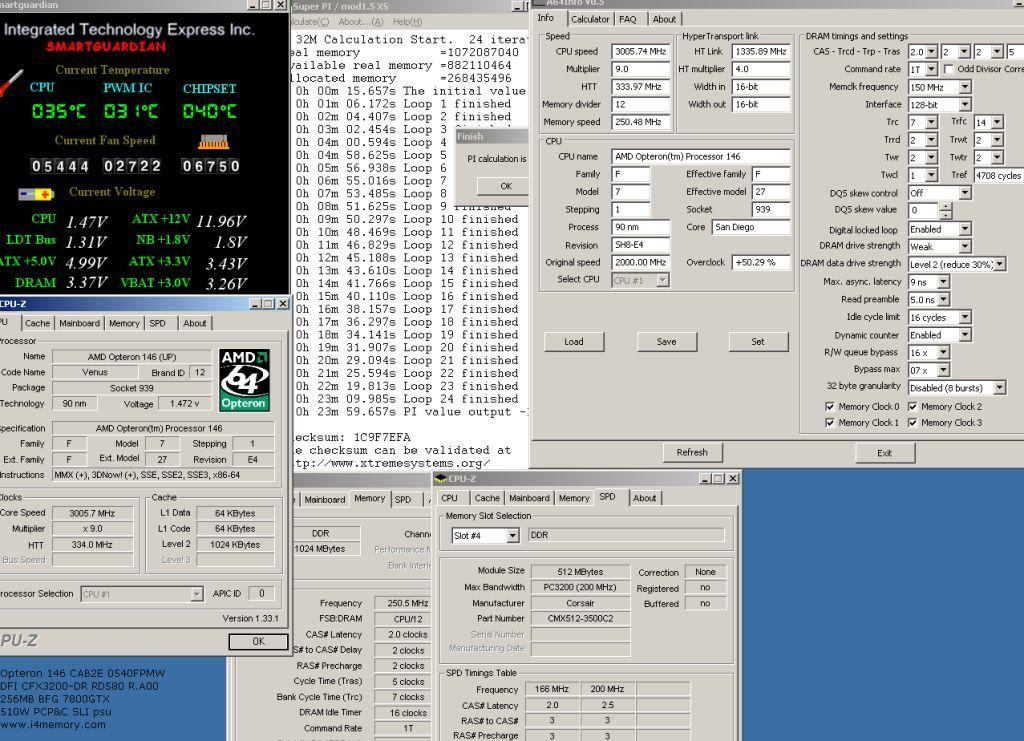Open the Dynamic counter dropdown
Screen dimensions: 1024x741
965,335
